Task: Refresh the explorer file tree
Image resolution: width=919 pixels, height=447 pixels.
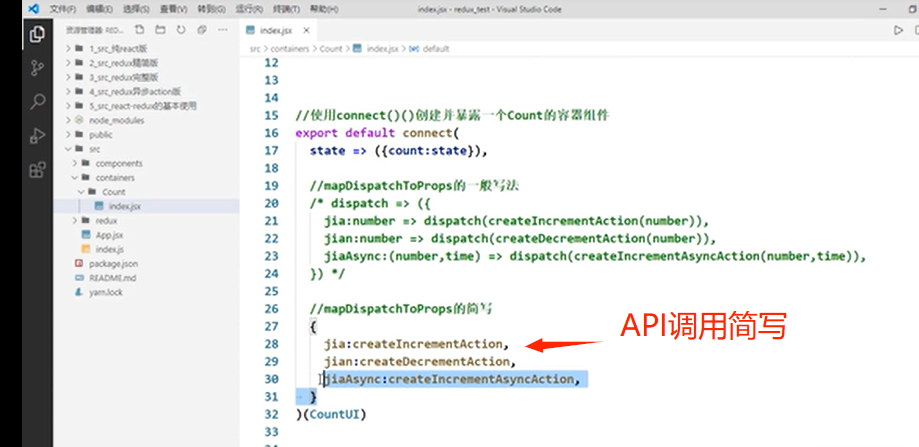Action: (x=181, y=29)
